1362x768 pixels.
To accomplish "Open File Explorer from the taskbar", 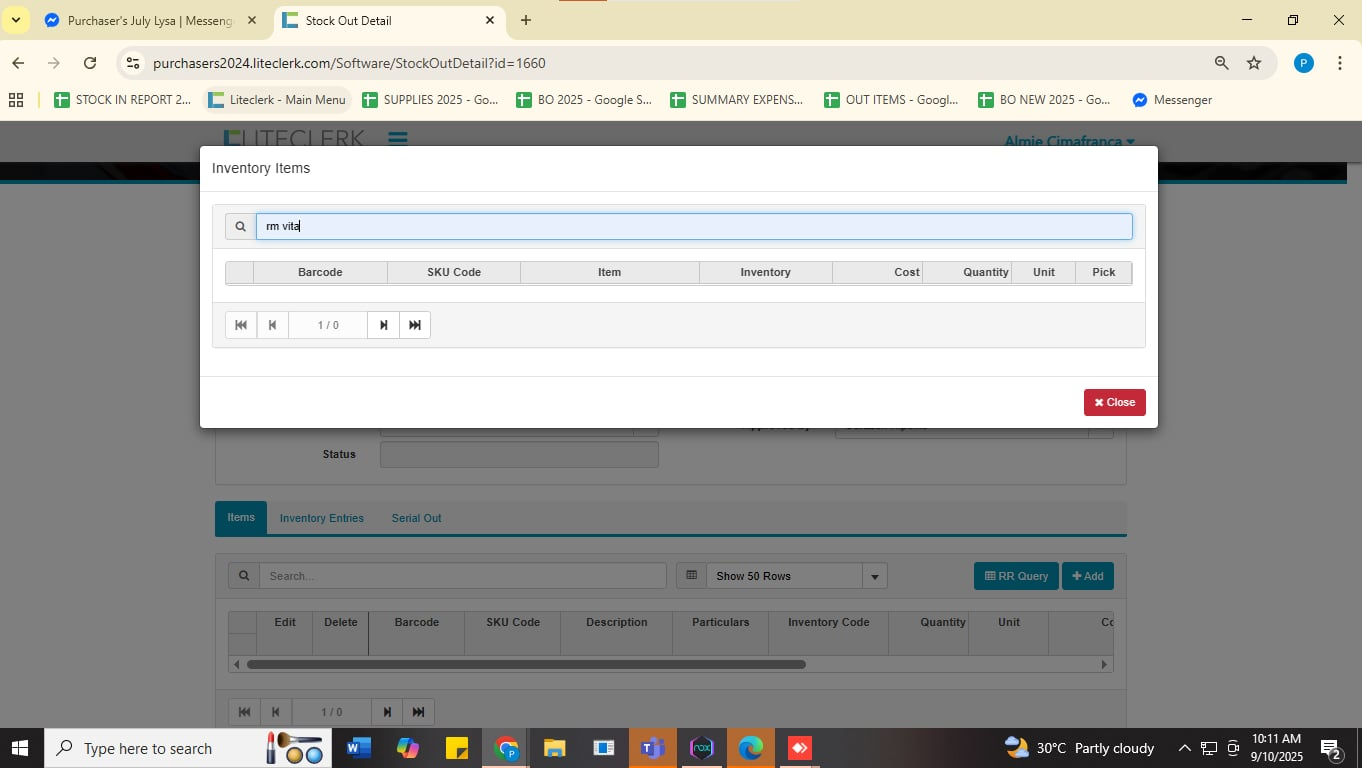I will click(x=554, y=748).
